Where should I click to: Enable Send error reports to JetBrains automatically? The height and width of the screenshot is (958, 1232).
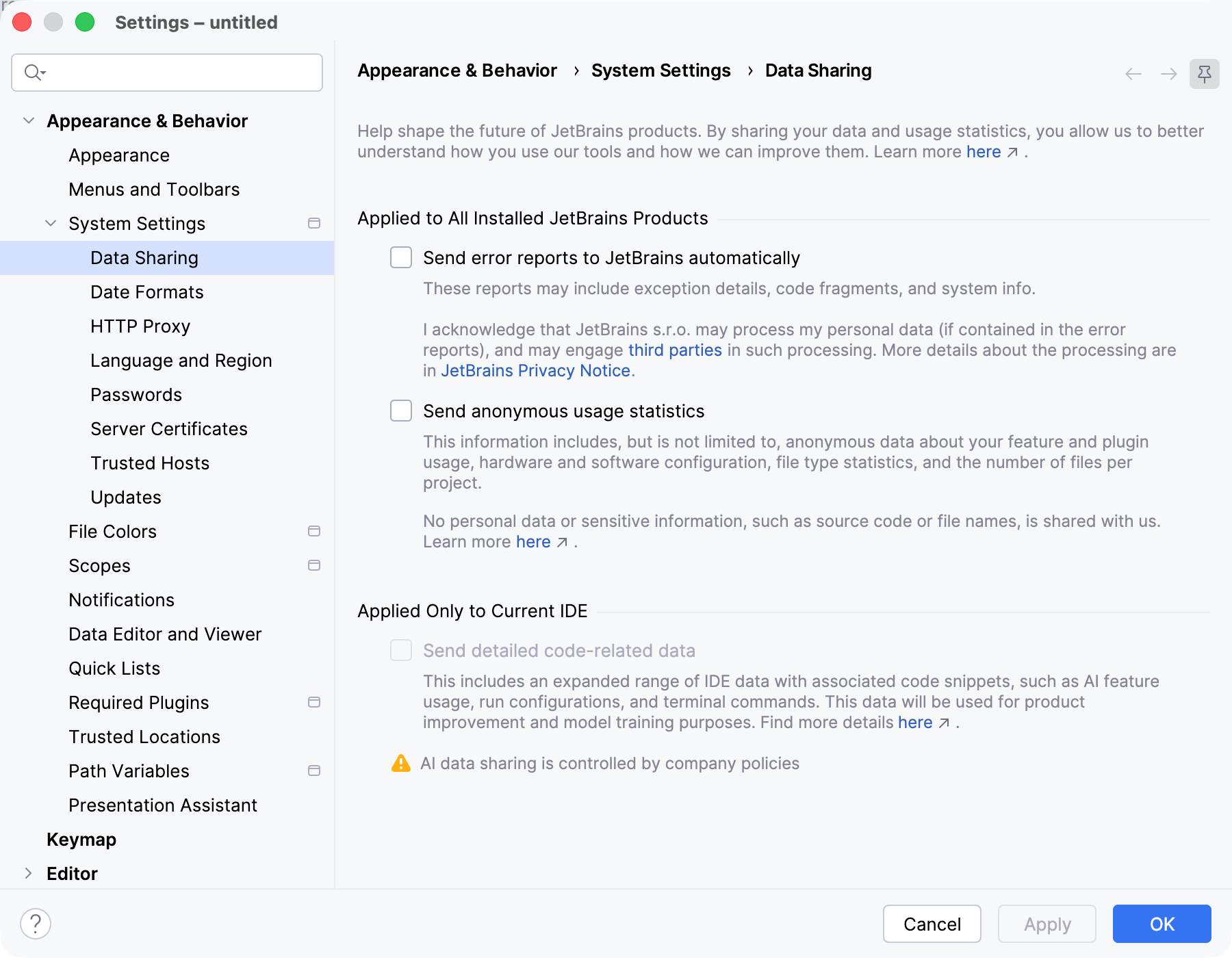401,257
